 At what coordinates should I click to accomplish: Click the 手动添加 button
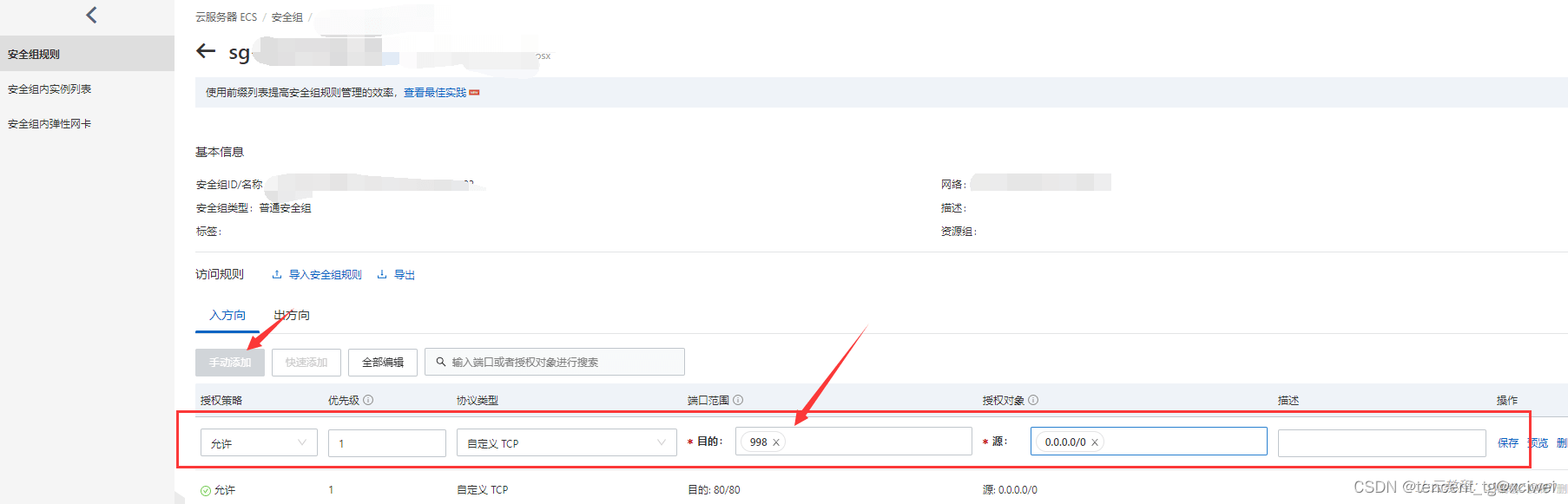(x=230, y=362)
